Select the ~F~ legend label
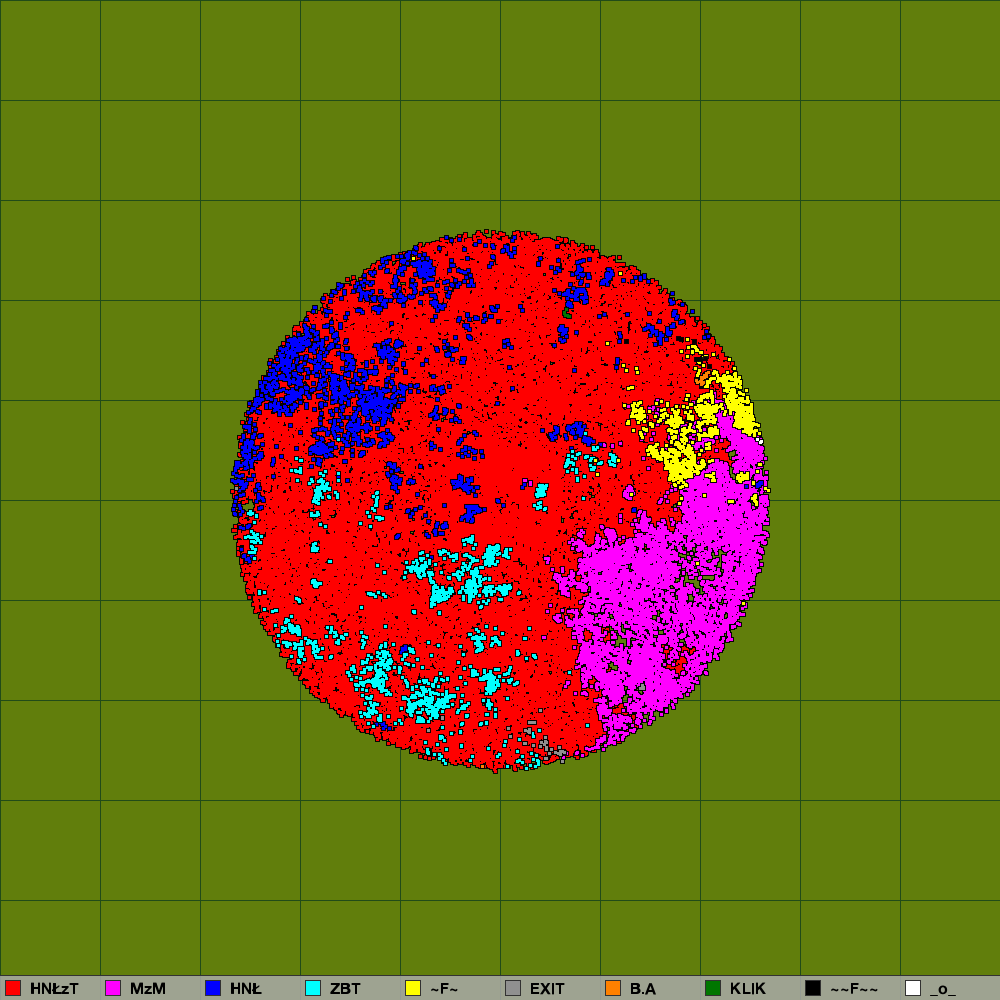 click(x=444, y=989)
